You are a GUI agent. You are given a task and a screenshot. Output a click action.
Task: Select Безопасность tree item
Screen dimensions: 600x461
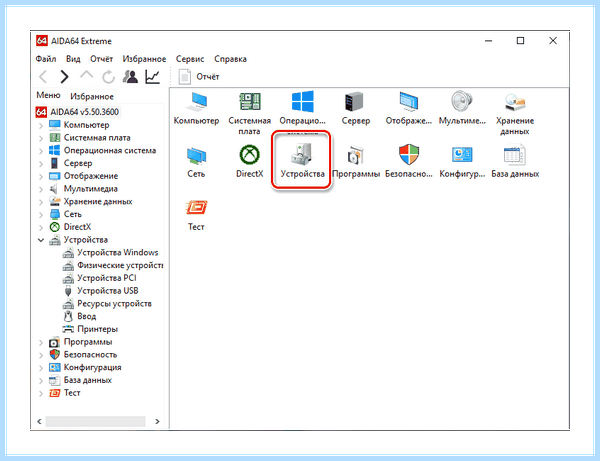(x=83, y=354)
